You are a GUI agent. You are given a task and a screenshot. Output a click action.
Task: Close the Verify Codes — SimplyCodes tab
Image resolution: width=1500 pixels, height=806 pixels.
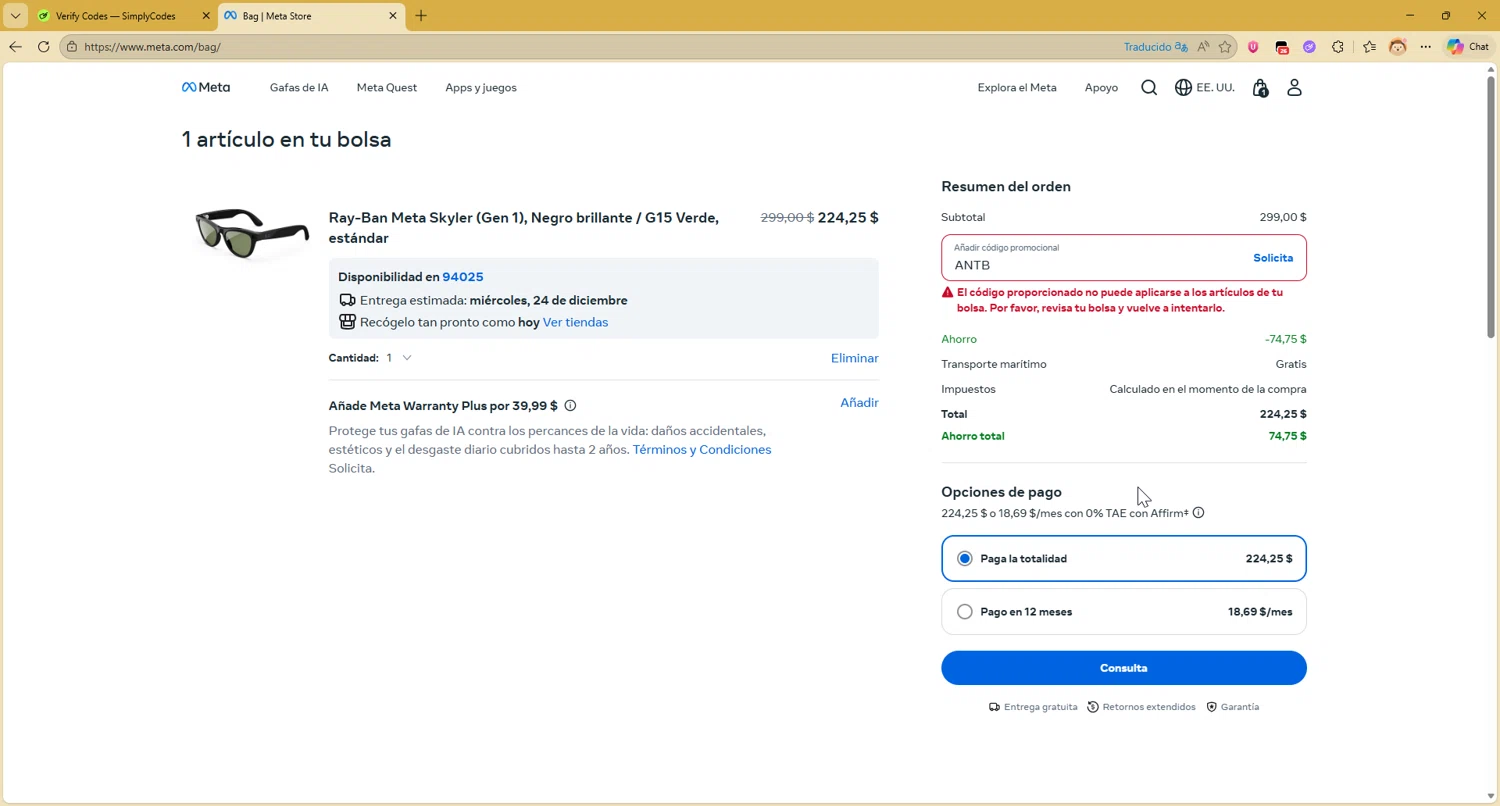click(x=206, y=16)
